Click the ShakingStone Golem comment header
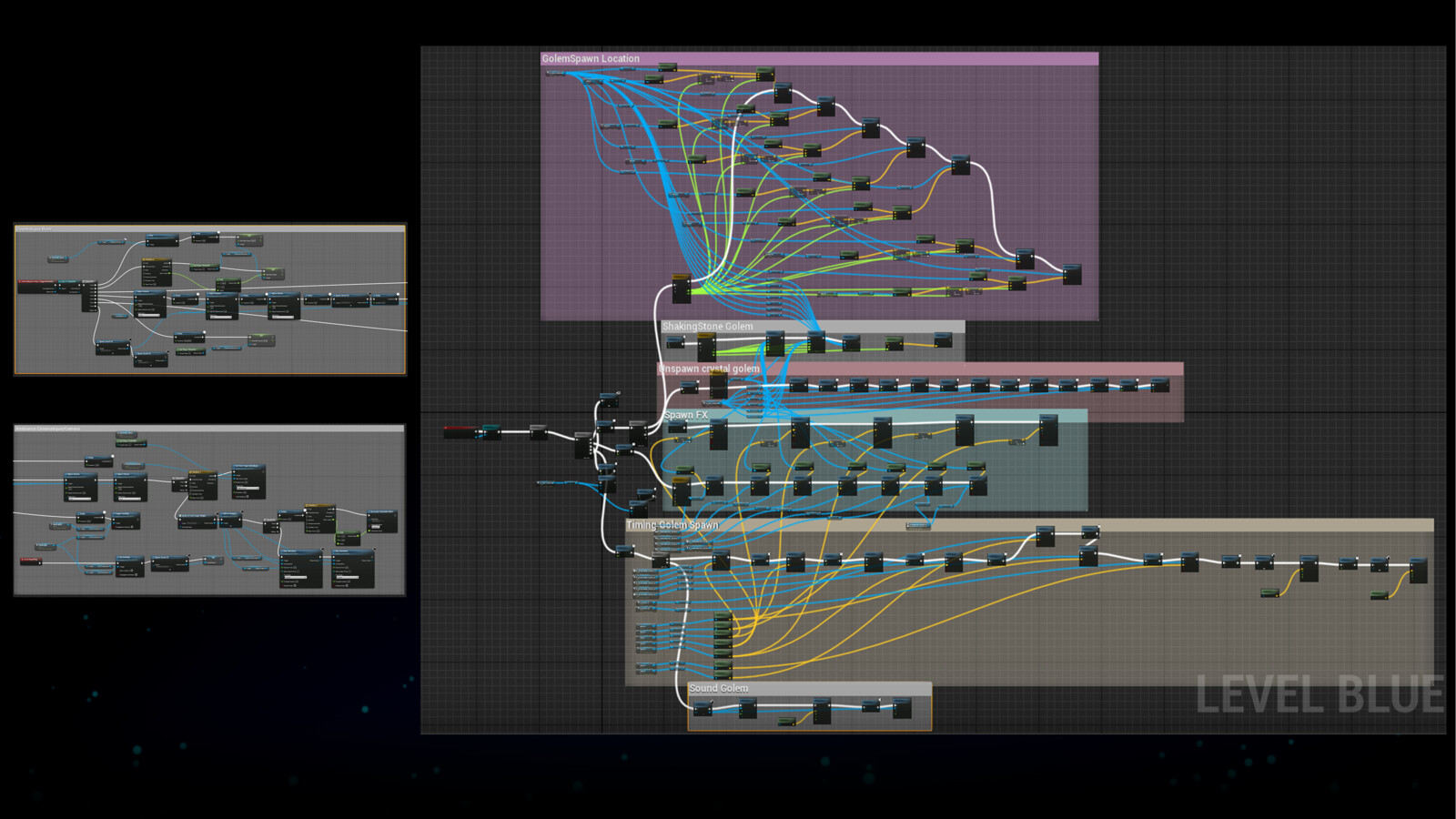 pyautogui.click(x=708, y=325)
